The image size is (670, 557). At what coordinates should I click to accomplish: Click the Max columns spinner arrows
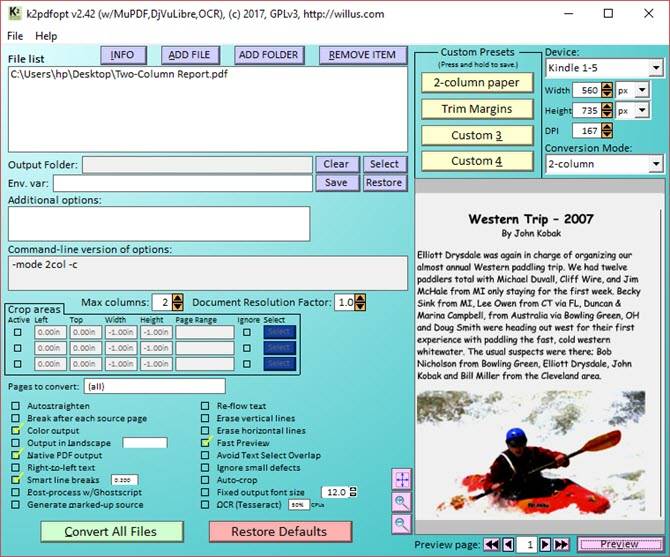tap(178, 302)
